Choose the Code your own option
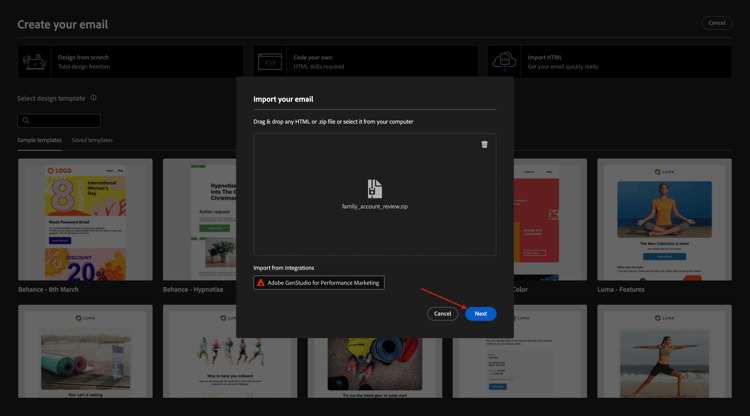The height and width of the screenshot is (416, 750). click(x=365, y=62)
